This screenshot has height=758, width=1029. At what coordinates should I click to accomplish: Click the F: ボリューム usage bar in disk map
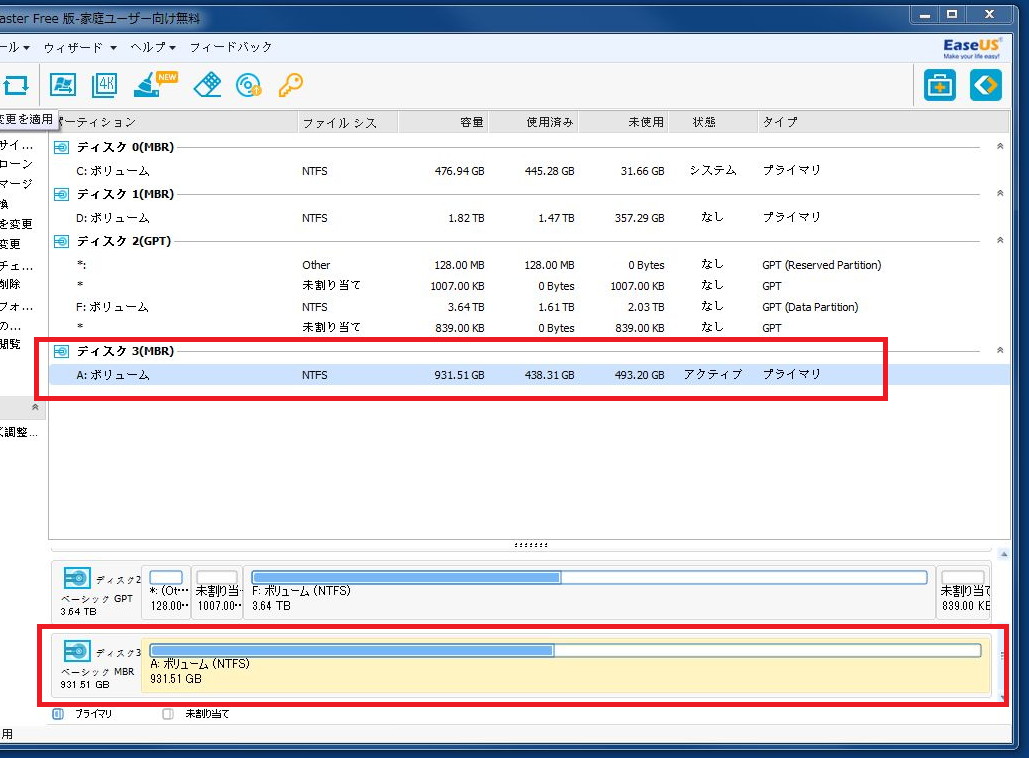pos(589,578)
